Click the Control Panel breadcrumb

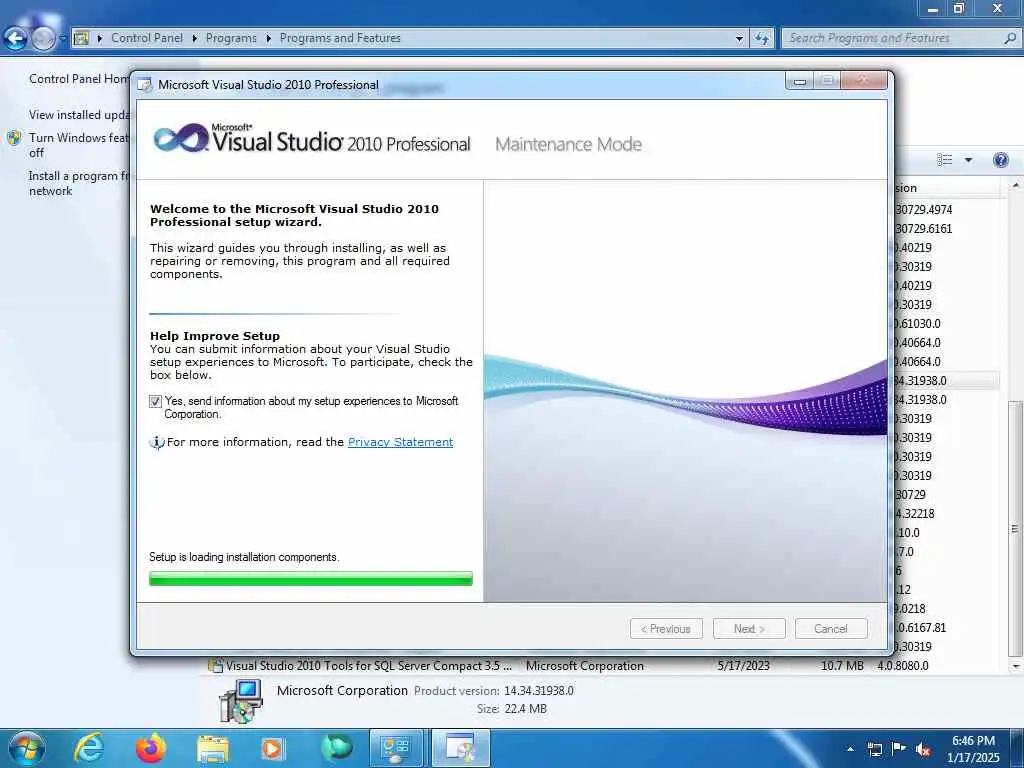147,38
